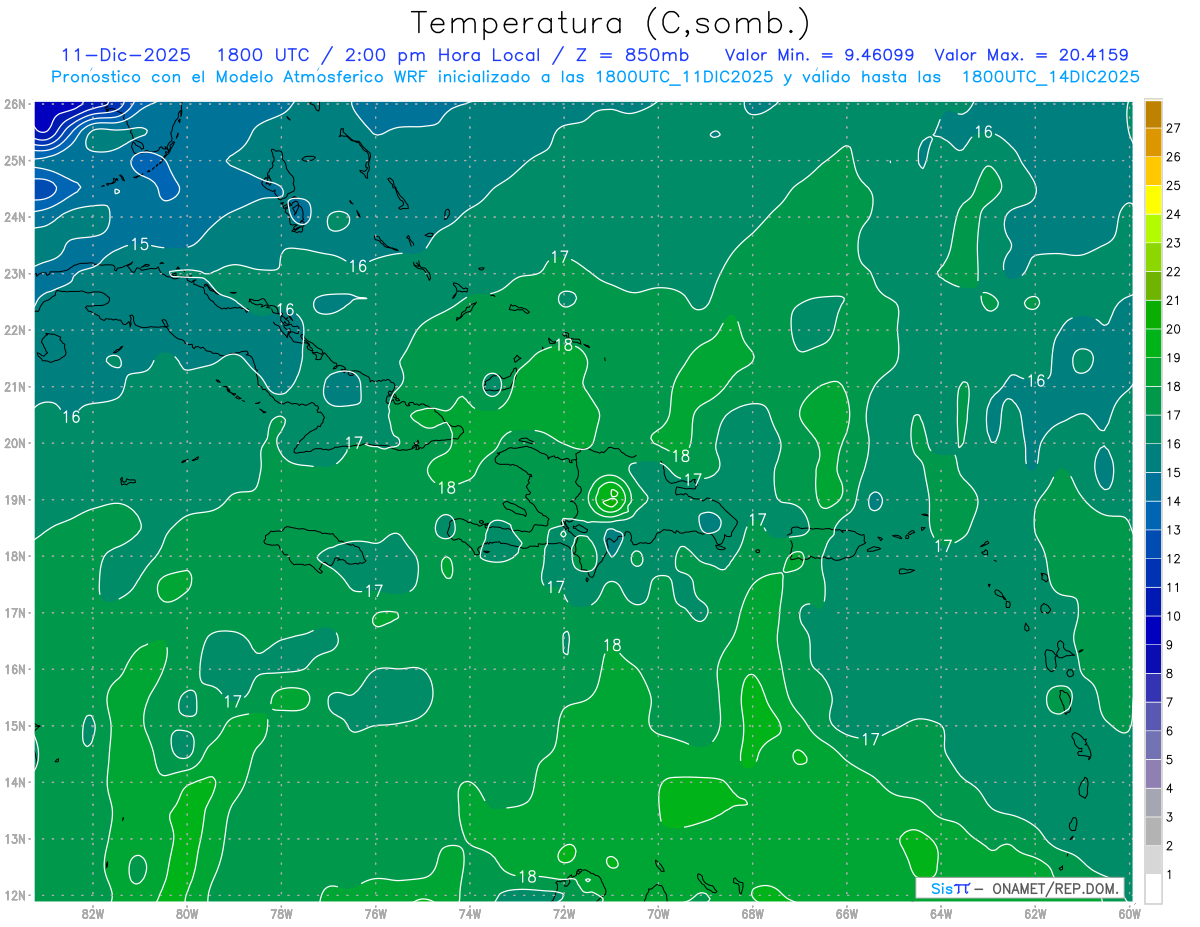Click the '1800UTC_14DIC2025' valid-until timestamp
1200x927 pixels.
[1050, 77]
